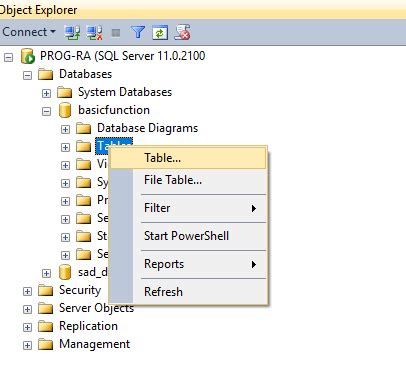Image resolution: width=406 pixels, height=382 pixels.
Task: Collapse the Databases folder
Action: coord(27,75)
